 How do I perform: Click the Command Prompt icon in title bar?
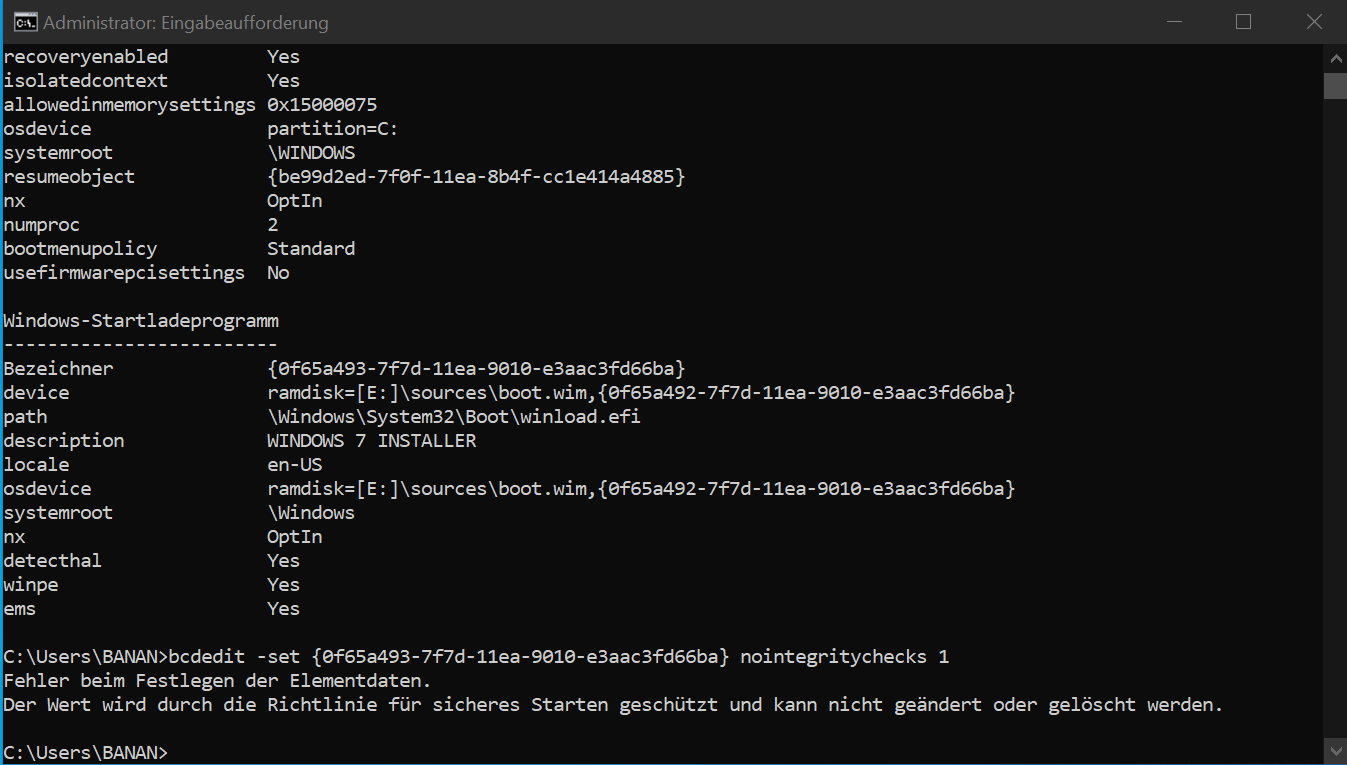point(25,22)
